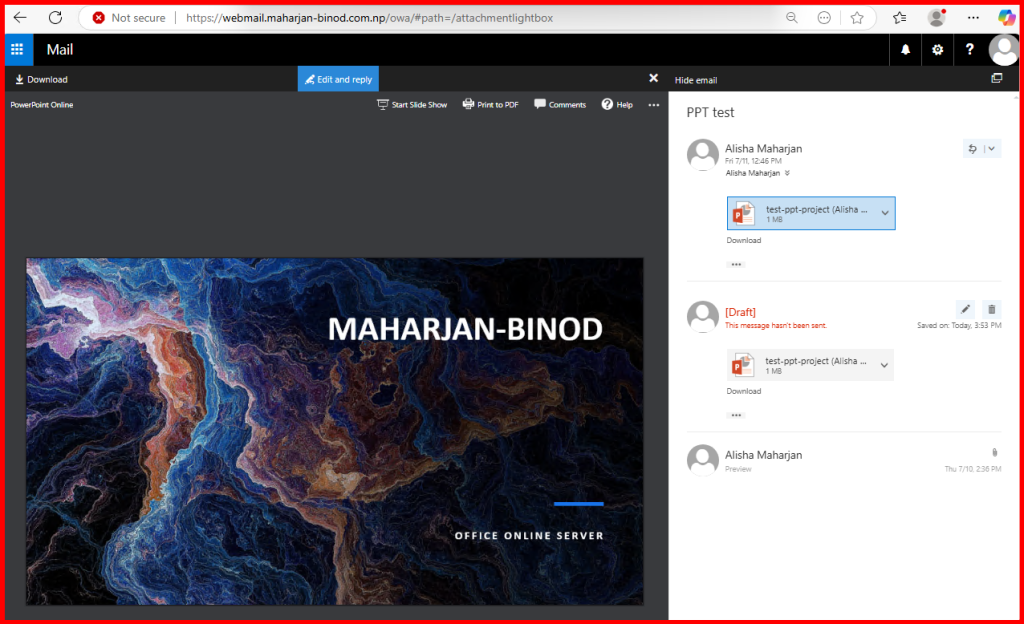
Task: Edit the draft with pencil icon
Action: [965, 309]
